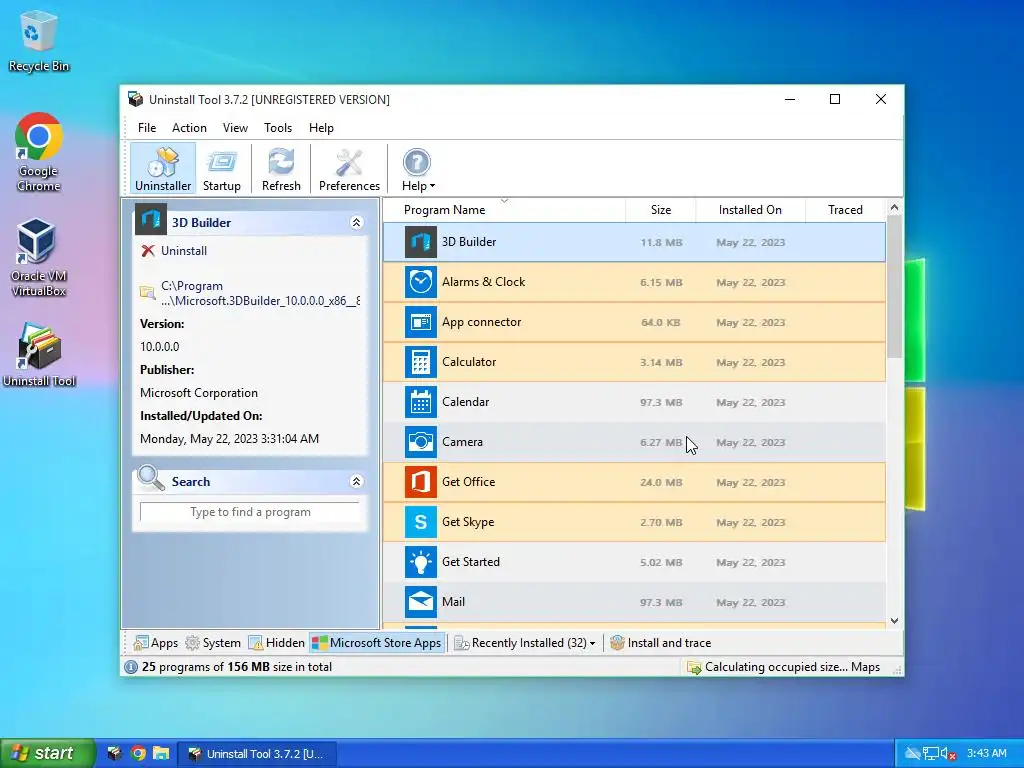Click the info icon in status bar
Screen dimensions: 1024x768
131,667
